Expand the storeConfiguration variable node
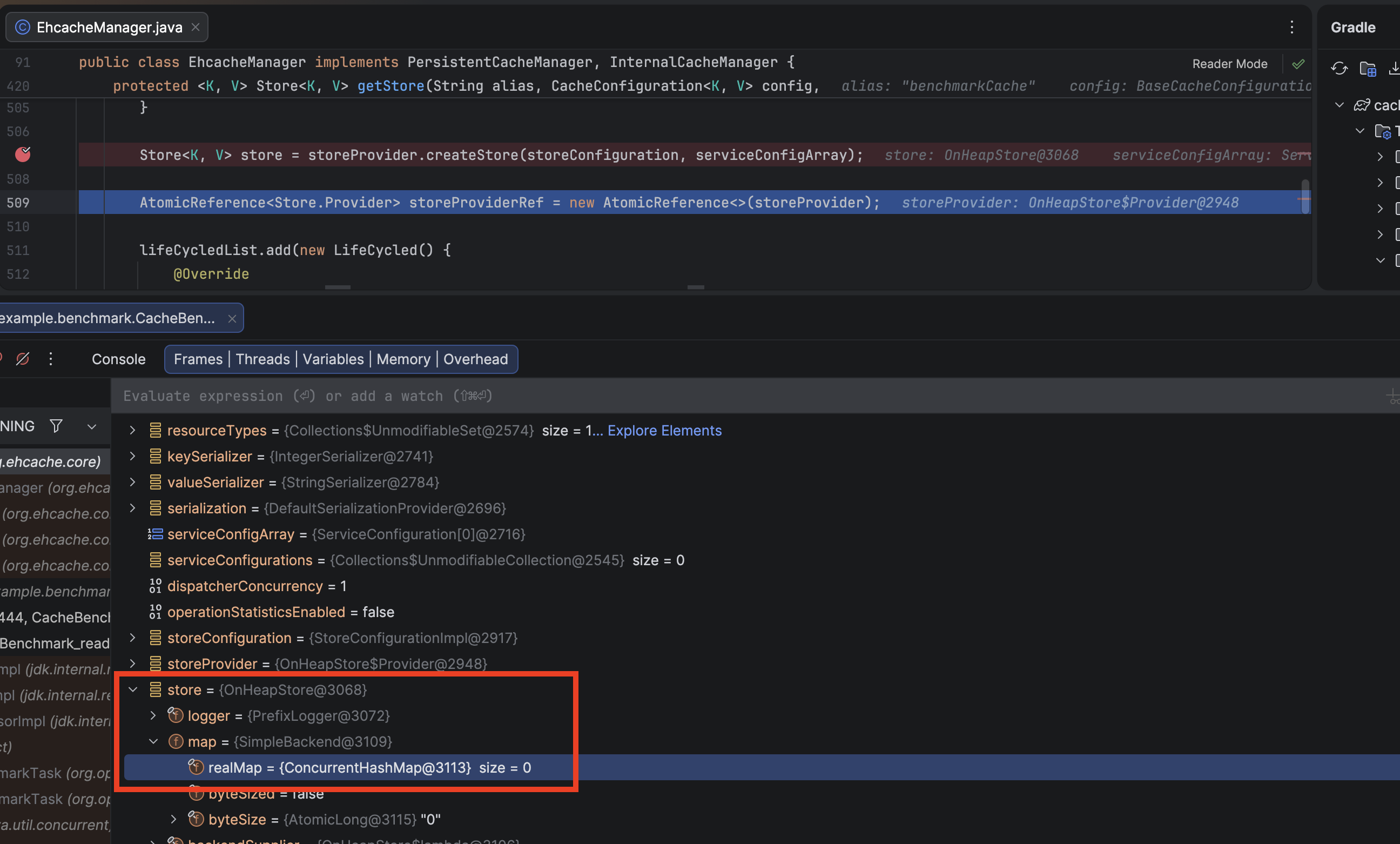The width and height of the screenshot is (1400, 844). tap(132, 638)
